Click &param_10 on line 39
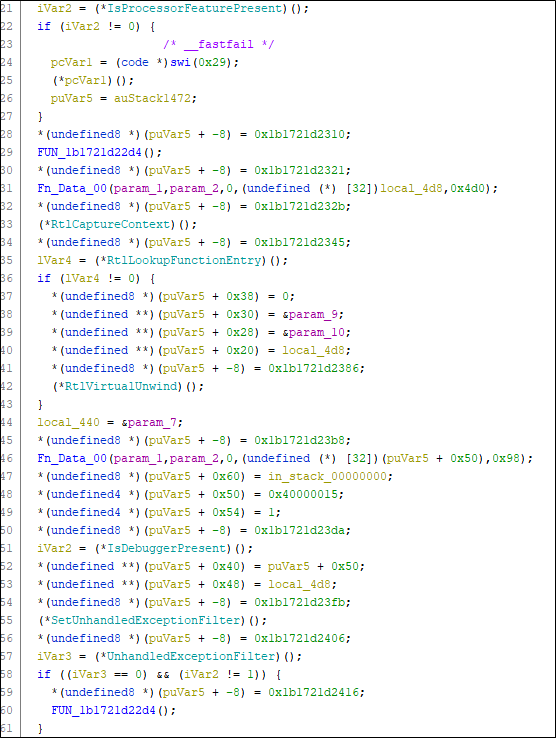The height and width of the screenshot is (738, 556). click(x=313, y=332)
